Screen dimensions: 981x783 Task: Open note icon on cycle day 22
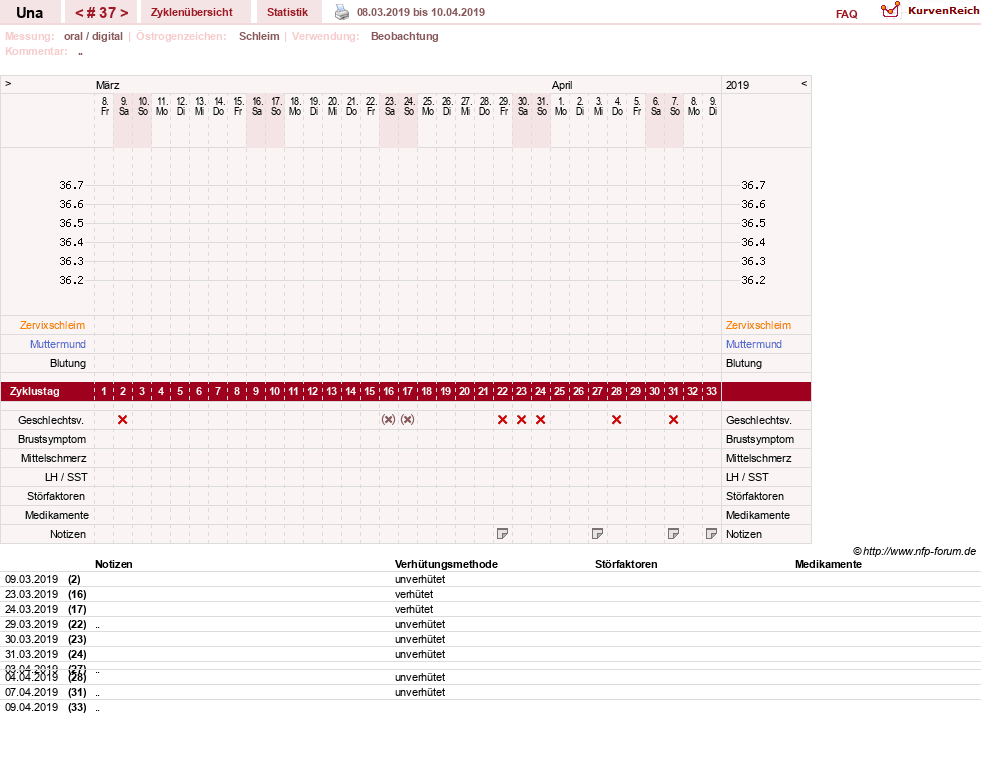(502, 533)
